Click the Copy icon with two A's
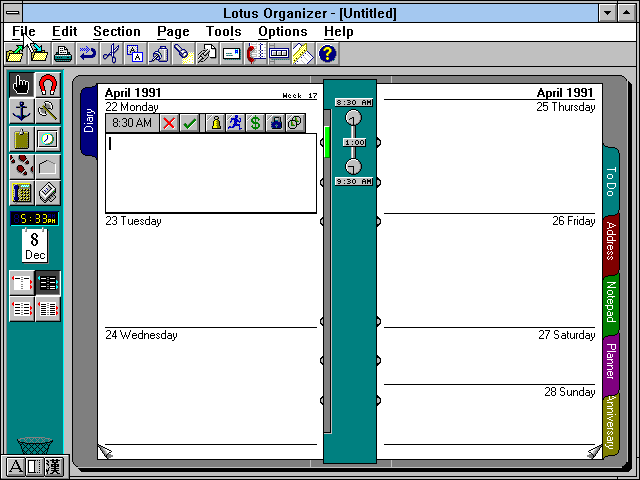 (x=135, y=54)
